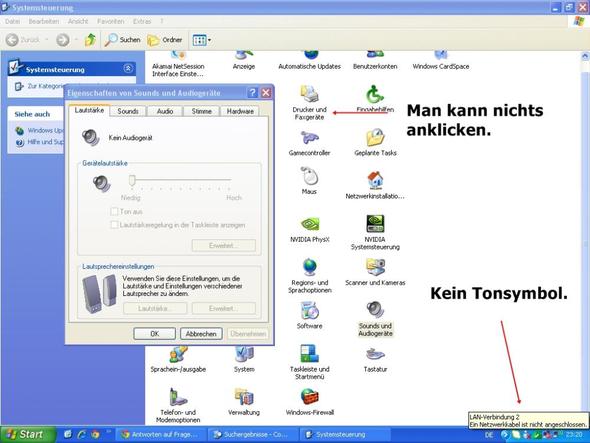Click the Abbrechen button
Viewport: 590px width, 443px height.
pos(201,334)
